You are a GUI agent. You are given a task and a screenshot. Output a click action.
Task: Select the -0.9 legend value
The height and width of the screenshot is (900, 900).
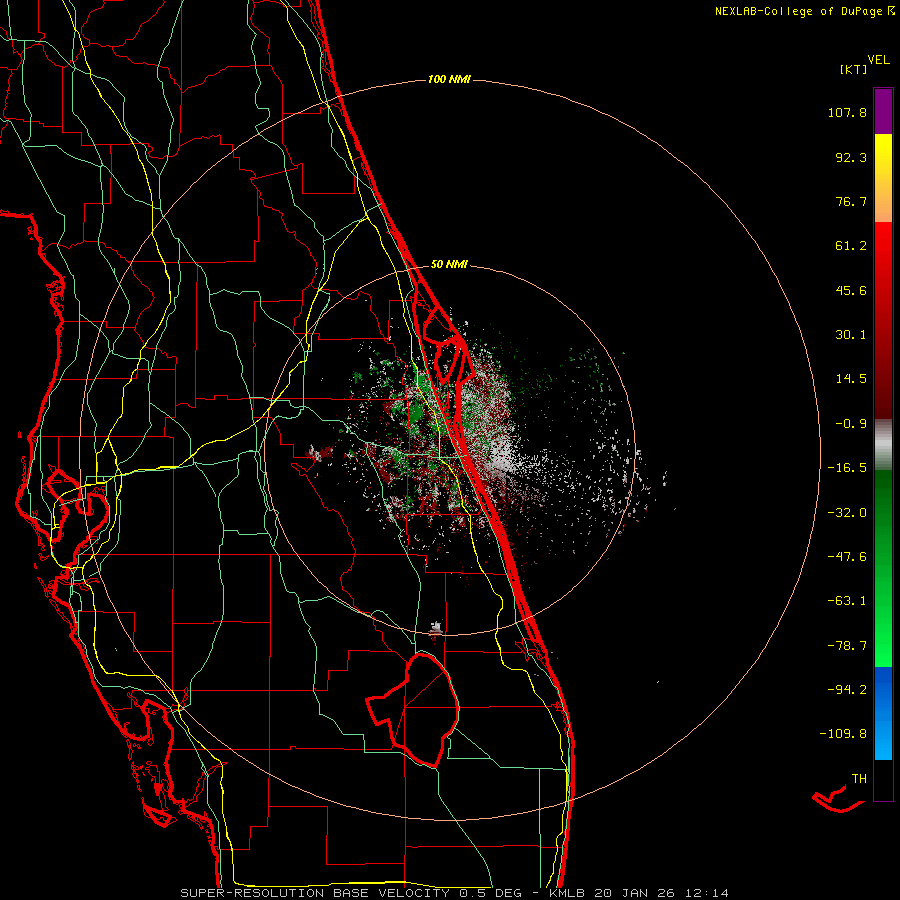click(x=851, y=424)
